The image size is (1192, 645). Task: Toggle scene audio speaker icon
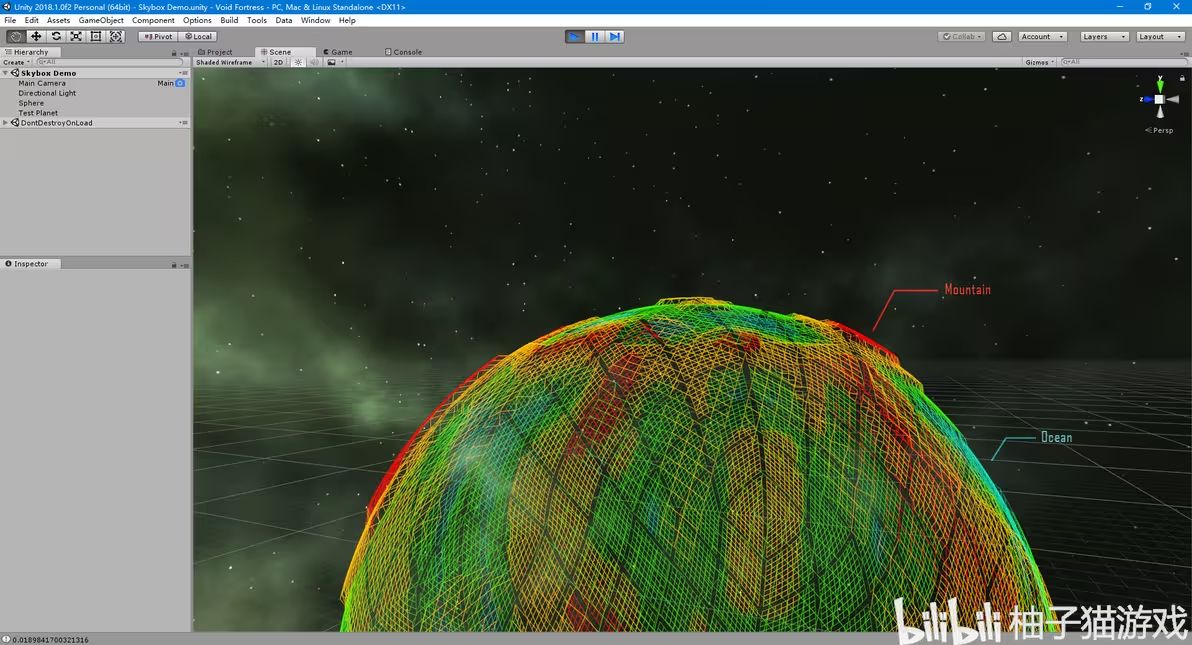(x=314, y=62)
